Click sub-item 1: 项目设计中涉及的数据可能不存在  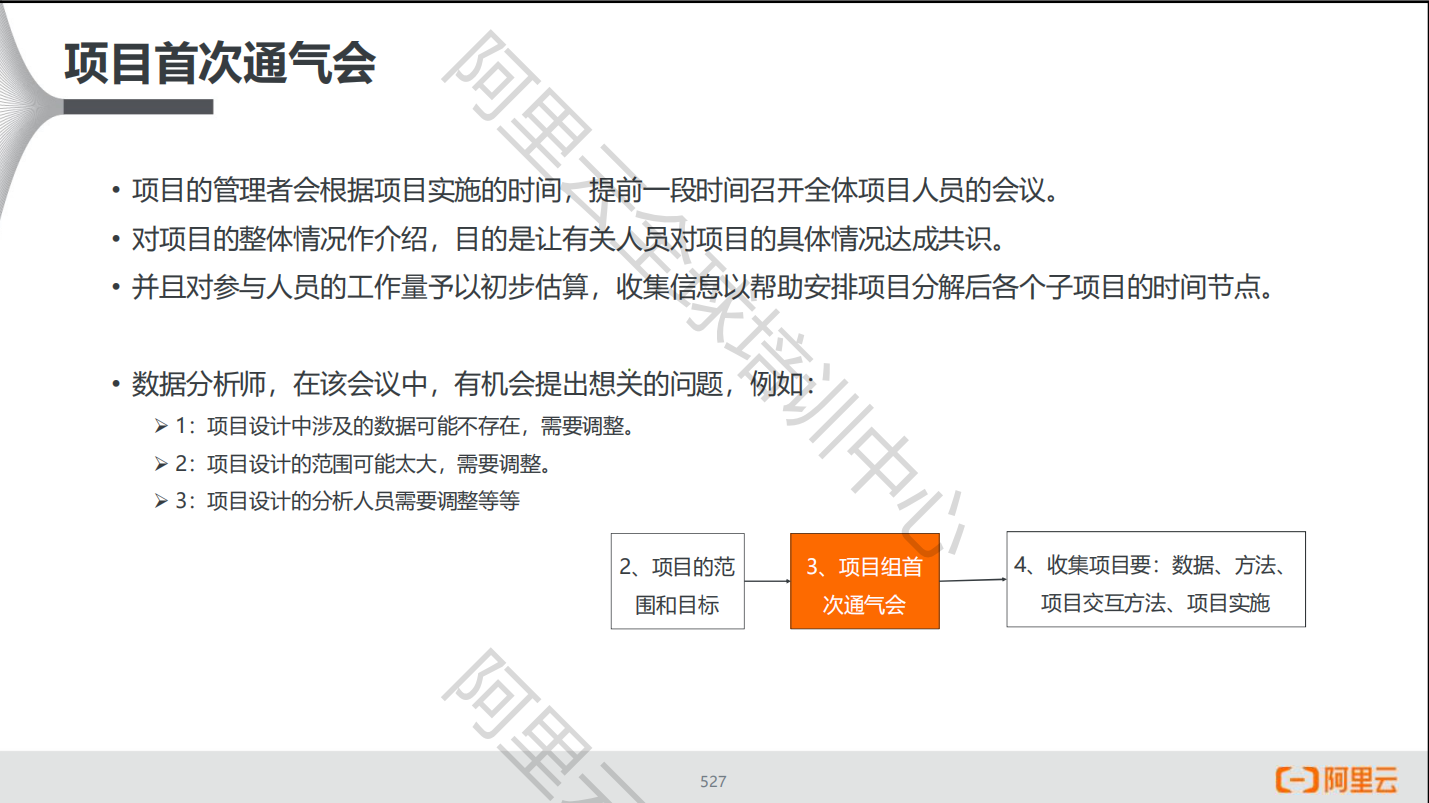pos(395,427)
